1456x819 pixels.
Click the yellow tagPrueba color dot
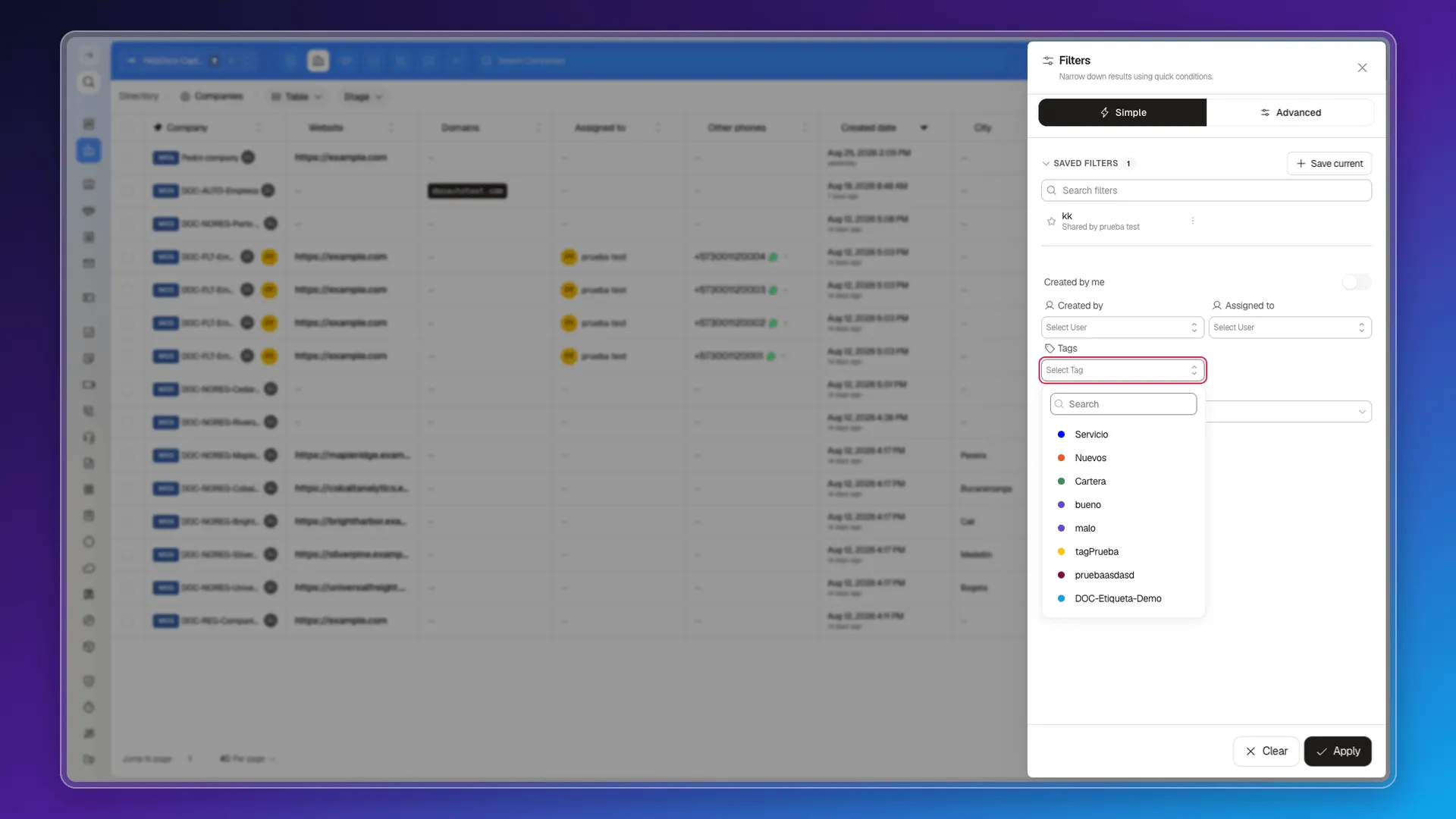click(x=1061, y=552)
